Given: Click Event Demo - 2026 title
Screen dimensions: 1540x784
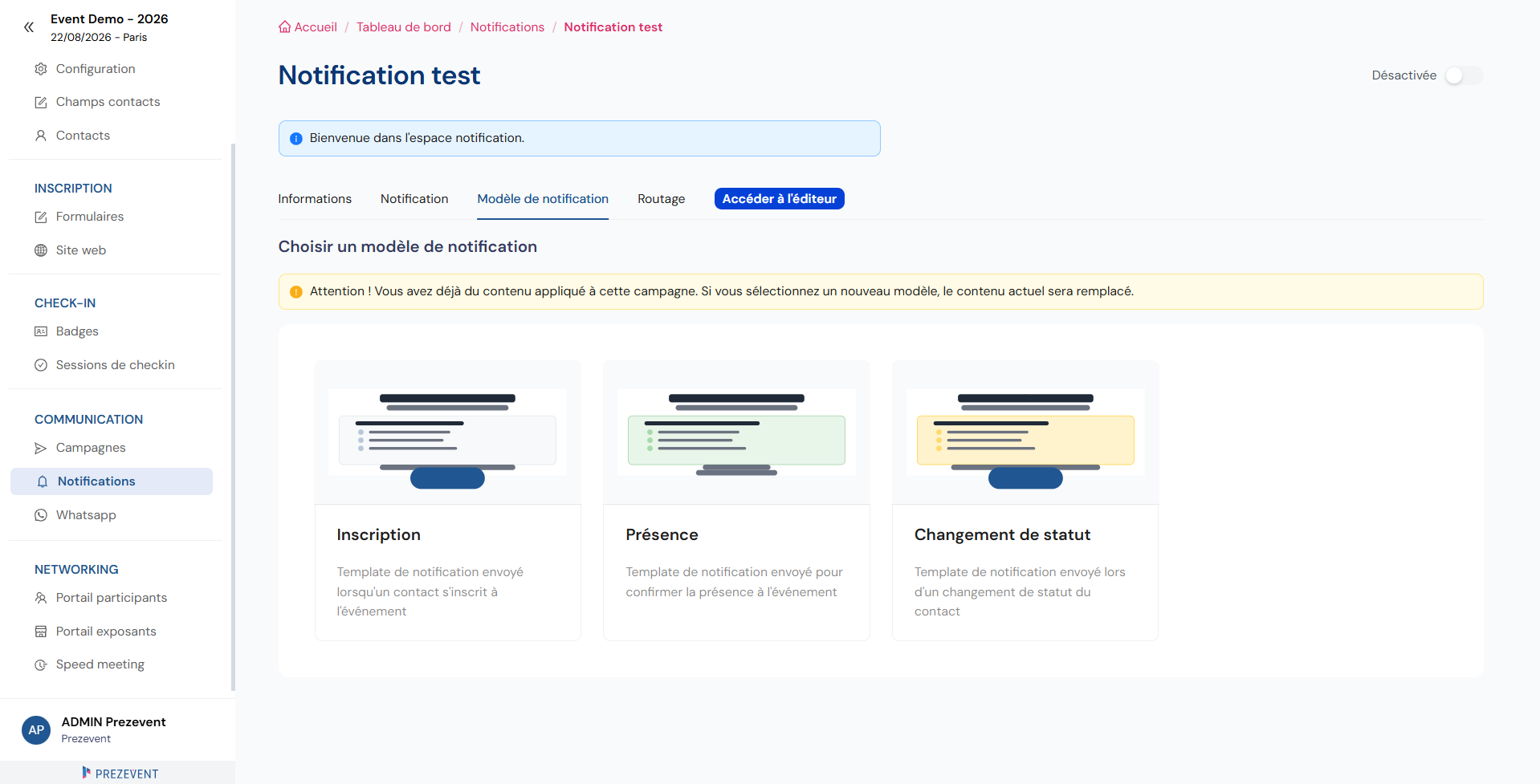Looking at the screenshot, I should 109,19.
